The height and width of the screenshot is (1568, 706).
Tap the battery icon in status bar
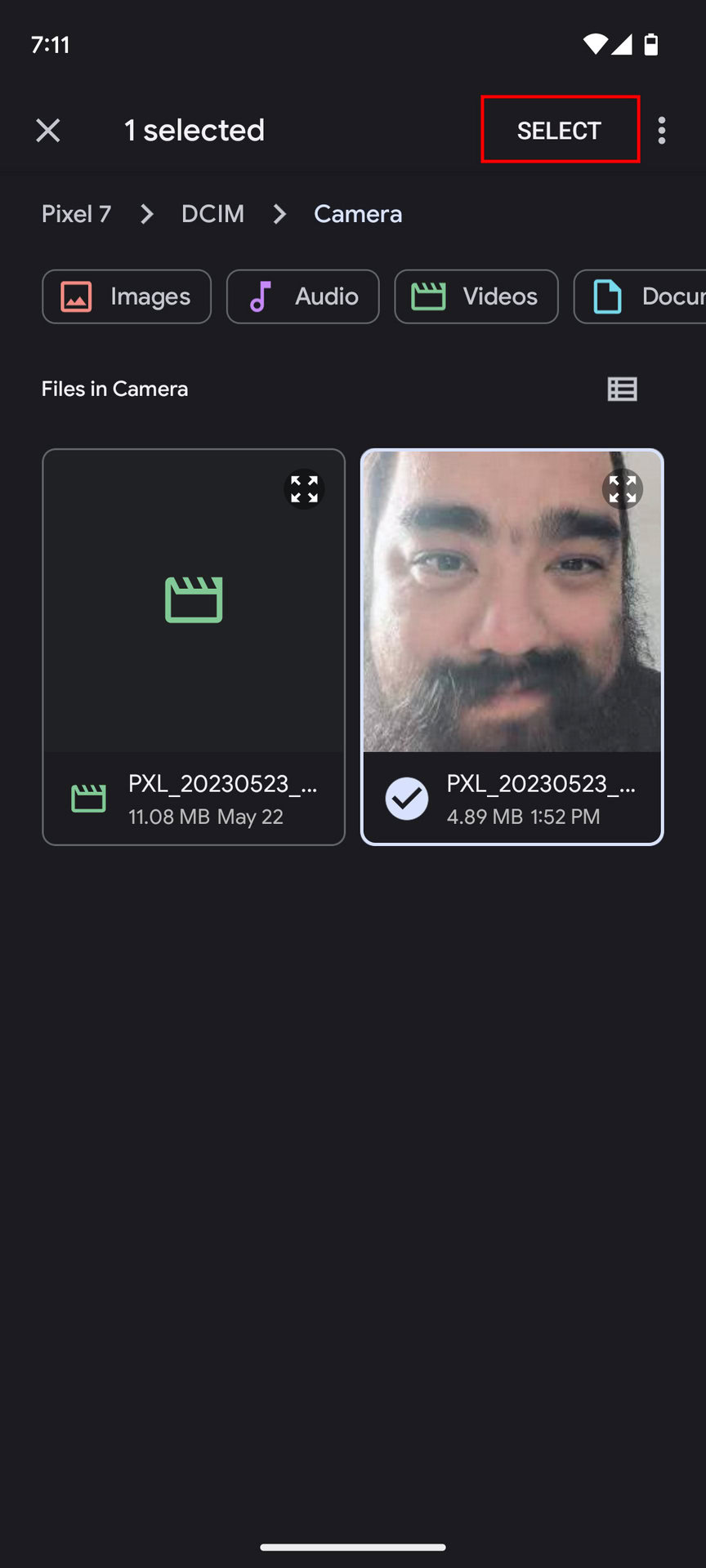(651, 44)
